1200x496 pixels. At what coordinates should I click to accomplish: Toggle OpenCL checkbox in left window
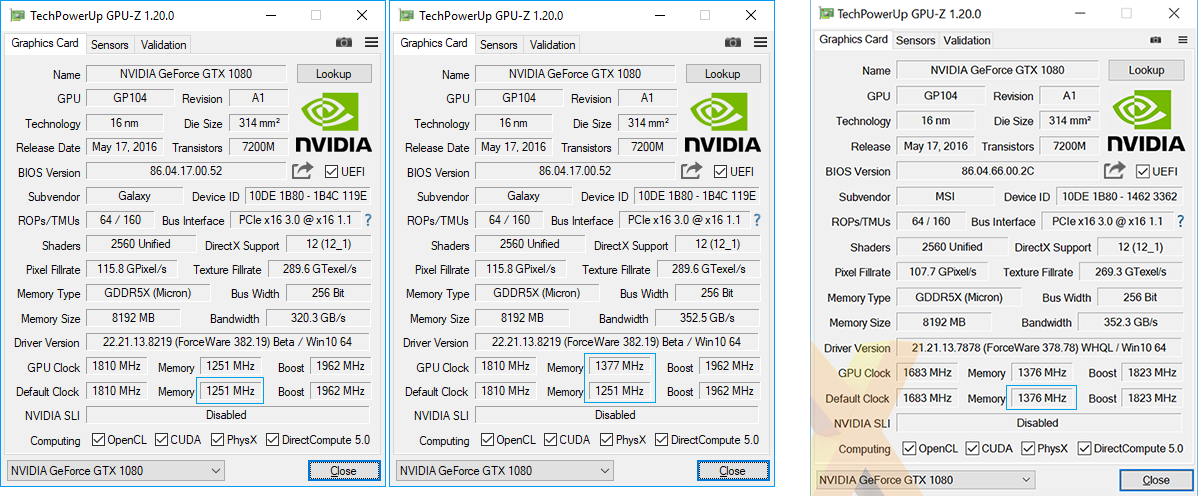click(98, 439)
